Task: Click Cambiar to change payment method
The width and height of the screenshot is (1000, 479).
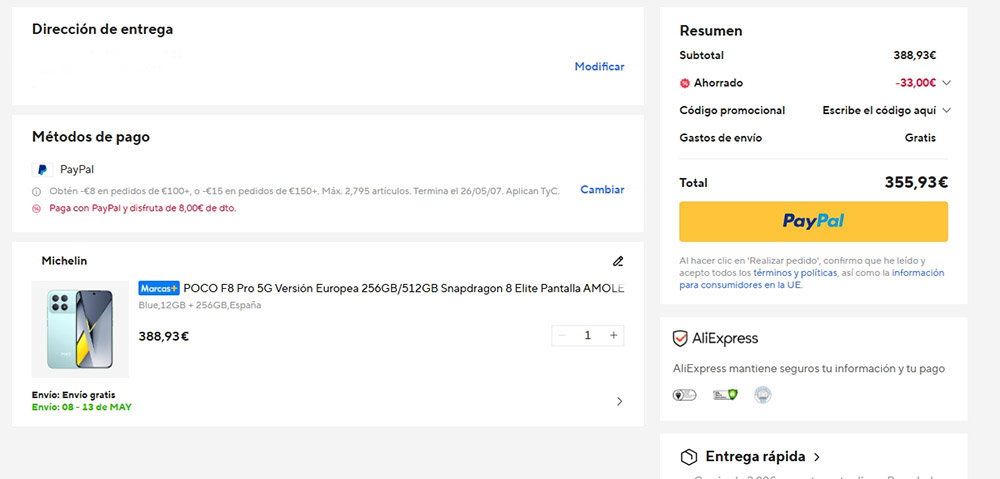Action: coord(602,189)
